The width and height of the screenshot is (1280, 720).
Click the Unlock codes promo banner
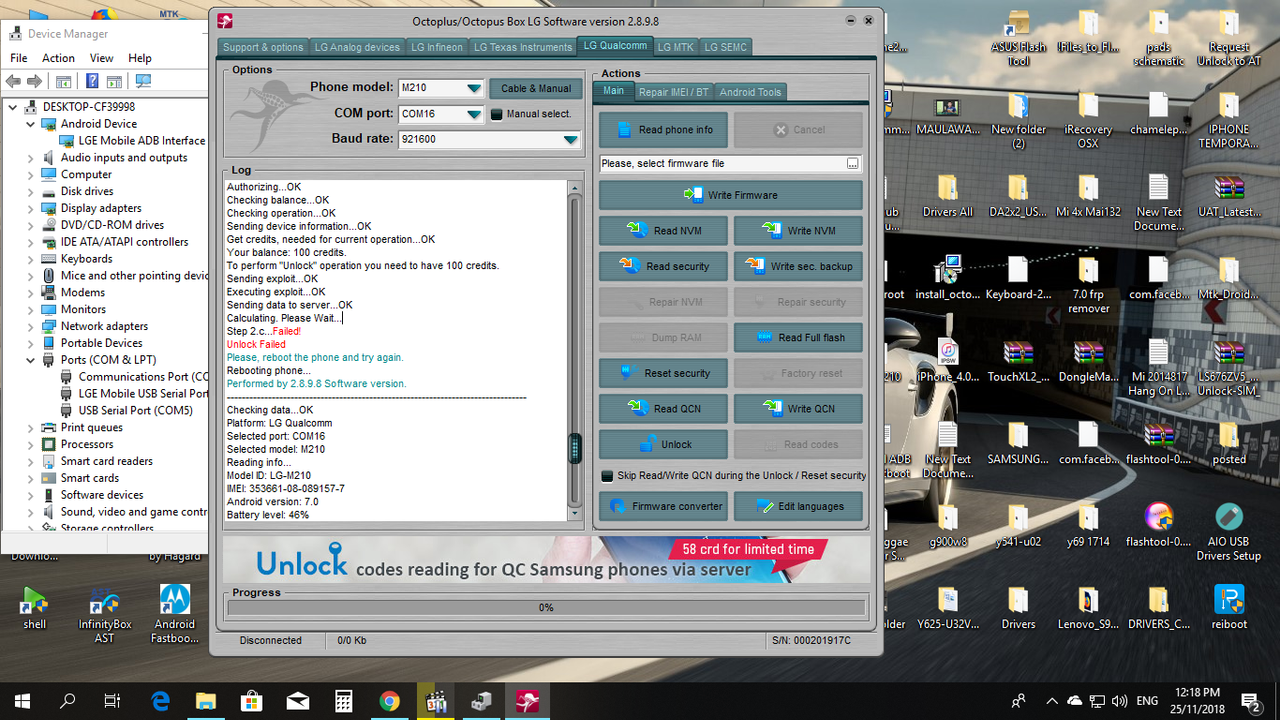tap(546, 559)
